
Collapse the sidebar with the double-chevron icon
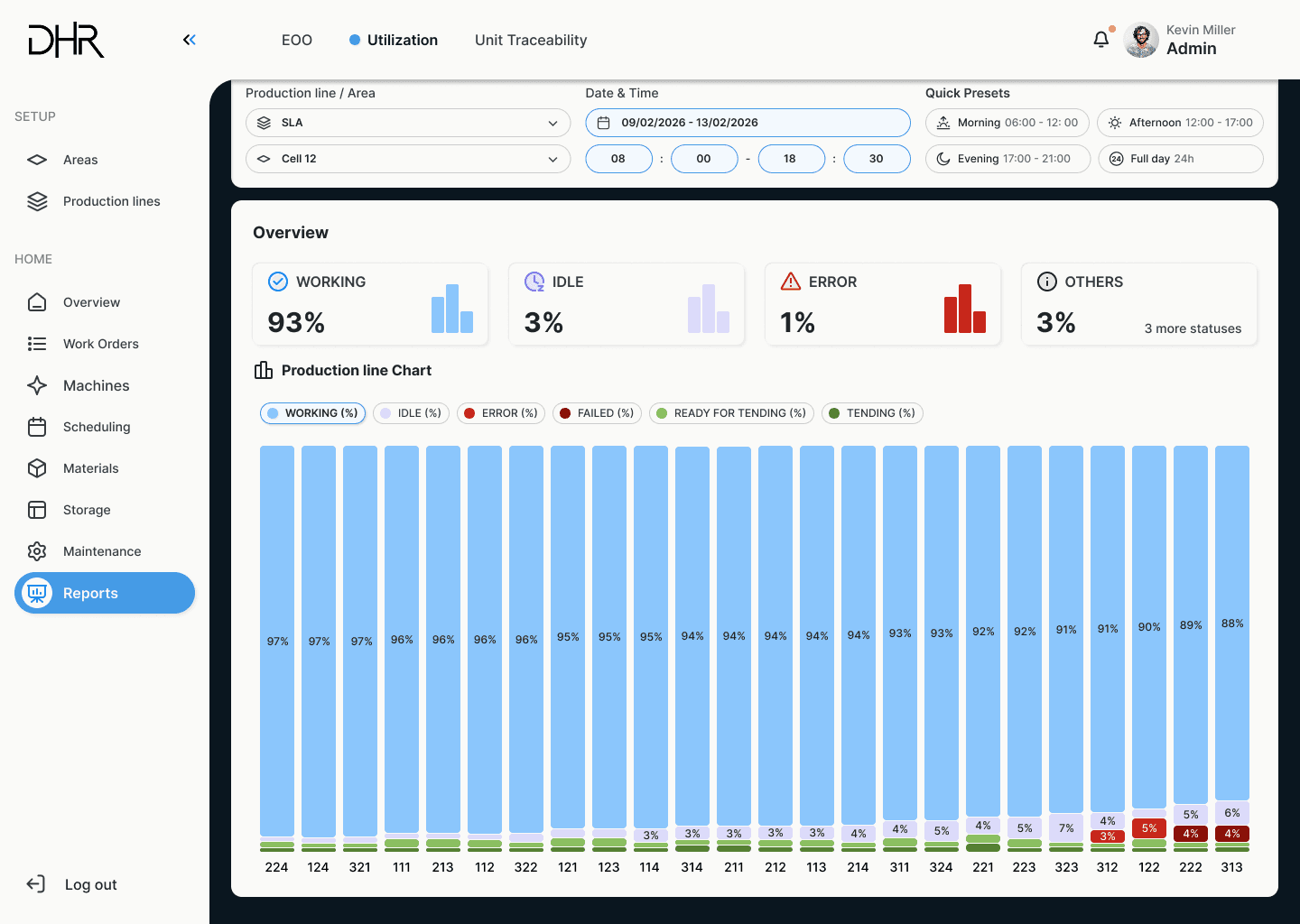pos(189,39)
